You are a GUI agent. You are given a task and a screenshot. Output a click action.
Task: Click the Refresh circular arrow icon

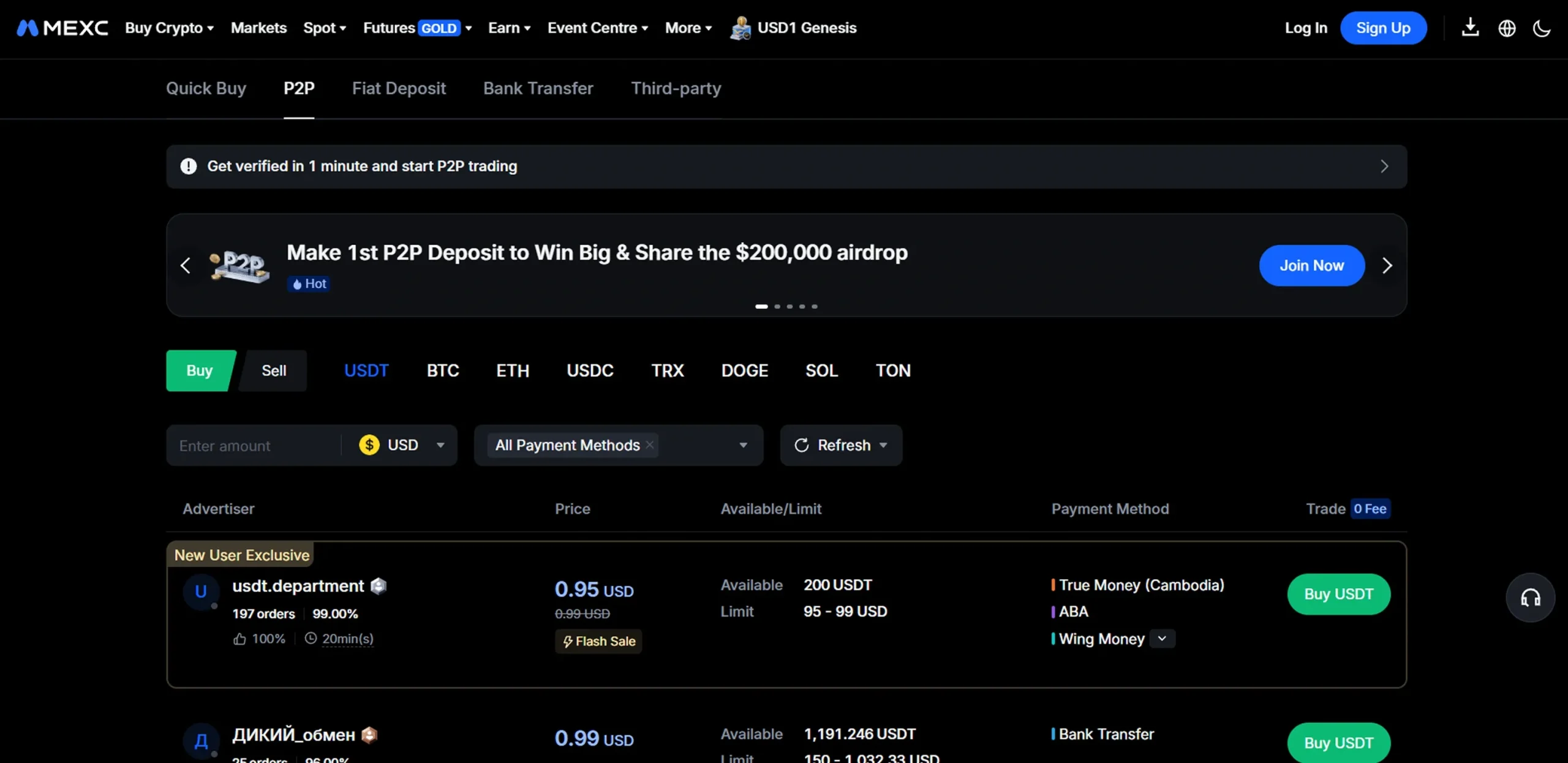pyautogui.click(x=802, y=445)
